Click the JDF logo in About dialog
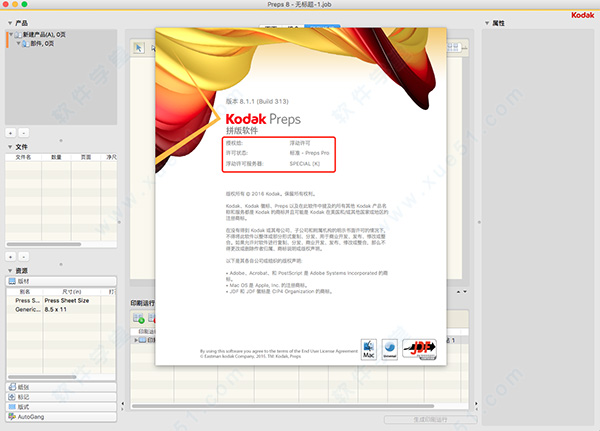 coord(419,349)
